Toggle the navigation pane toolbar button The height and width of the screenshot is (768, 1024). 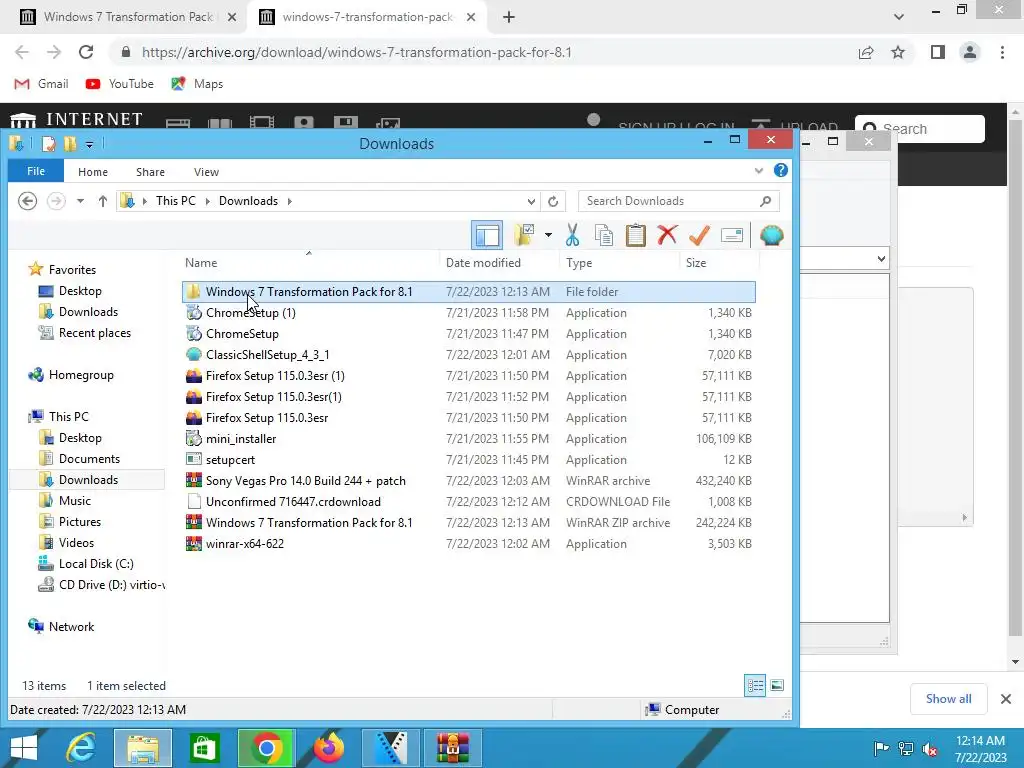[487, 235]
